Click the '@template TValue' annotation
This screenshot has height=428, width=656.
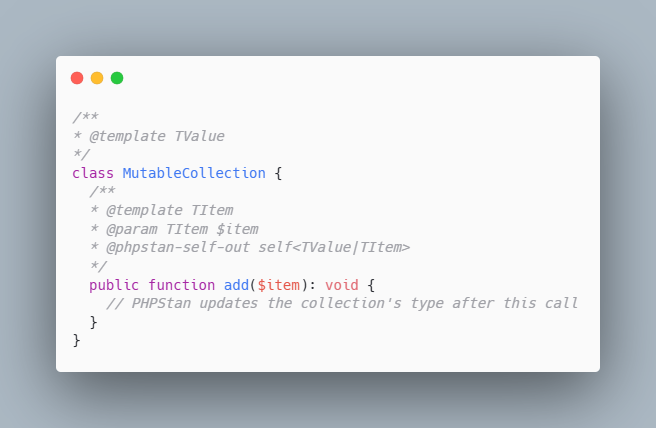157,136
